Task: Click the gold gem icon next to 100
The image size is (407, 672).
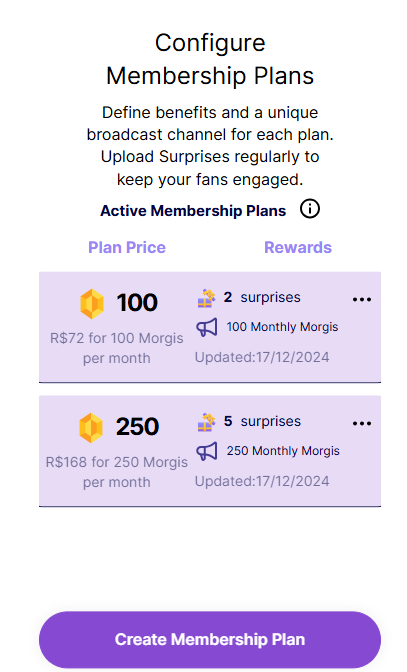Action: tap(92, 304)
